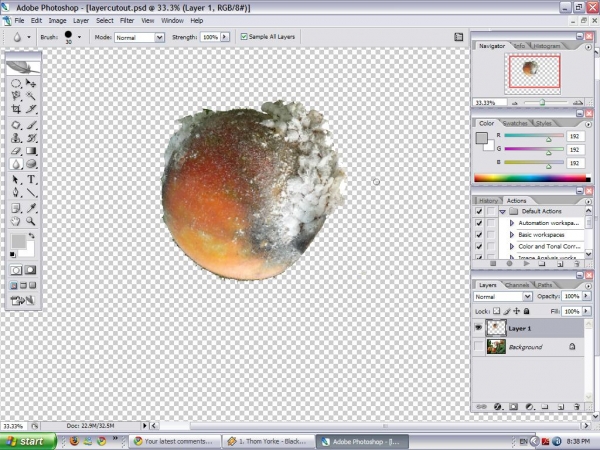This screenshot has width=600, height=450.
Task: Click delete layer trash icon
Action: [x=577, y=407]
